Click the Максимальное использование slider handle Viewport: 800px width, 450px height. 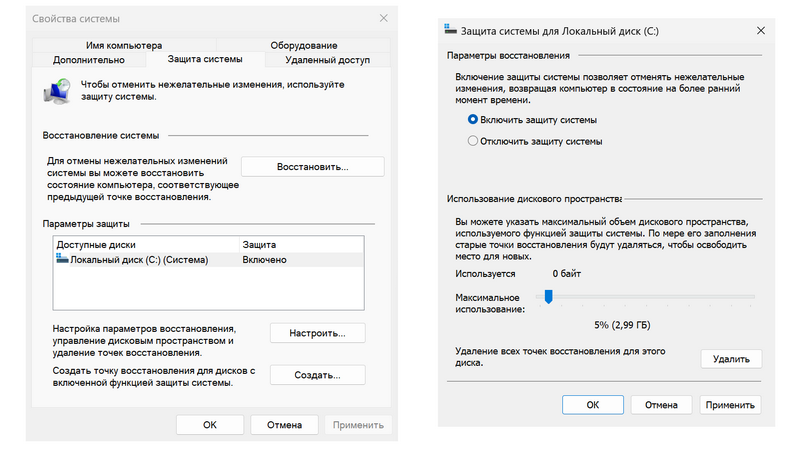(x=549, y=296)
